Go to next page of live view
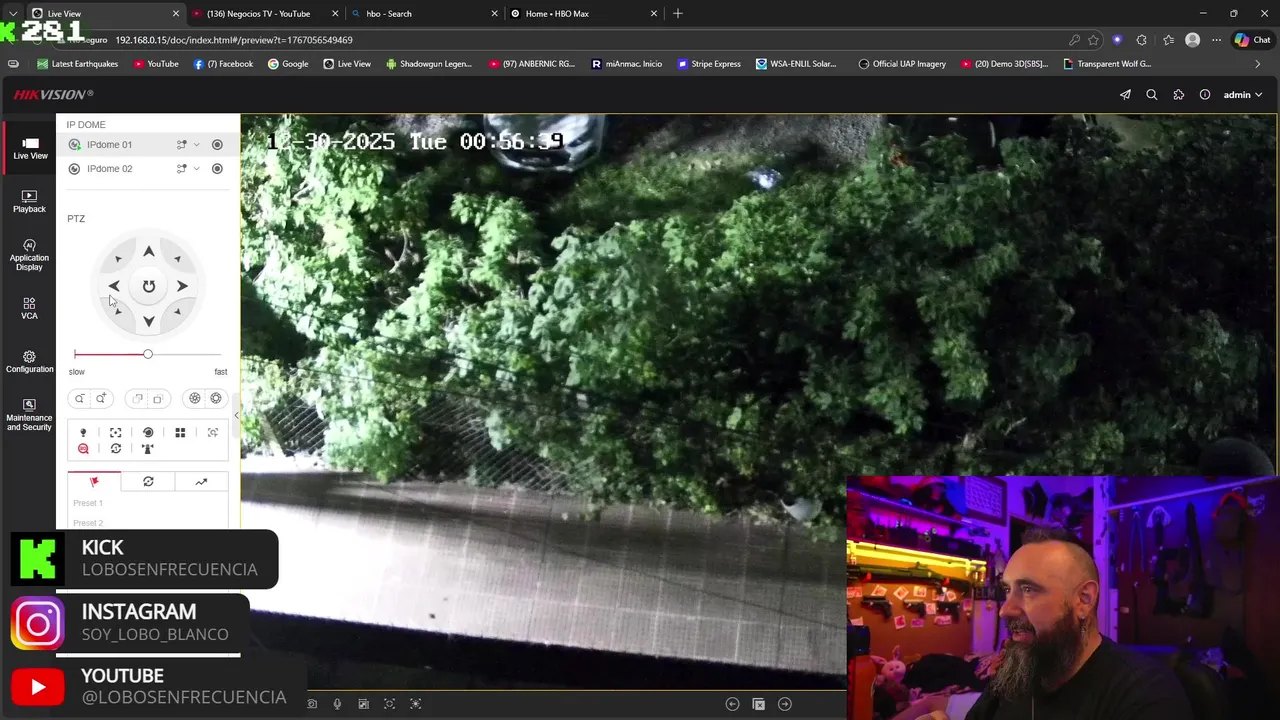 tap(785, 704)
